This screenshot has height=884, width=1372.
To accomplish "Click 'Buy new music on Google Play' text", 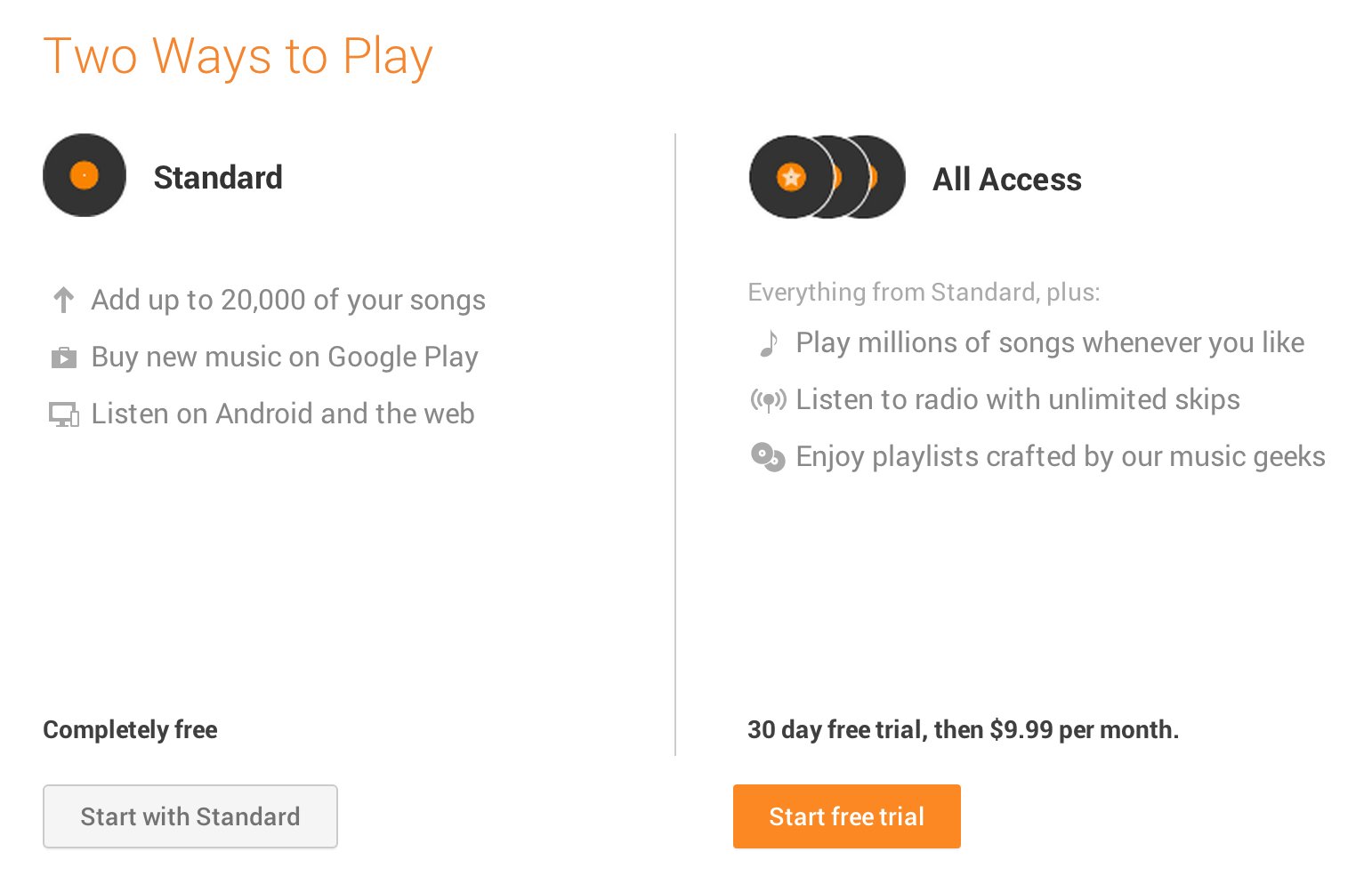I will (x=285, y=358).
